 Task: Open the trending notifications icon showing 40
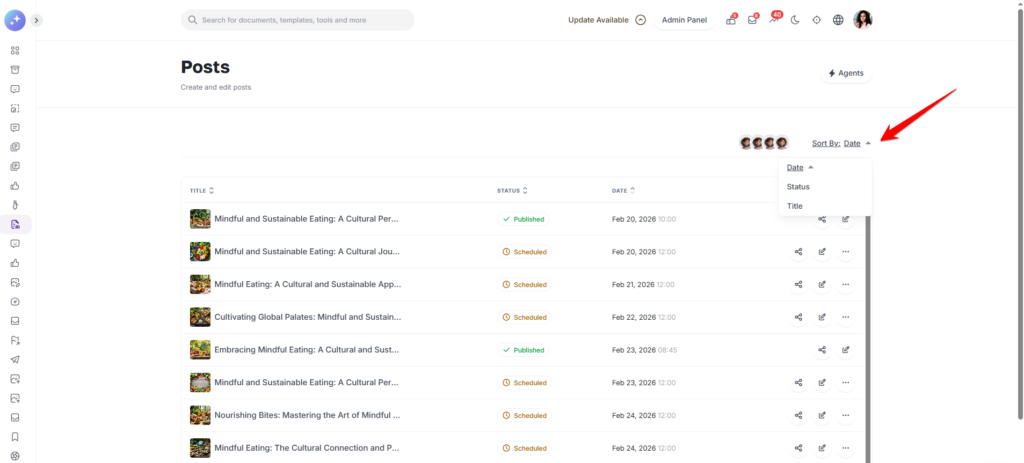pyautogui.click(x=773, y=20)
